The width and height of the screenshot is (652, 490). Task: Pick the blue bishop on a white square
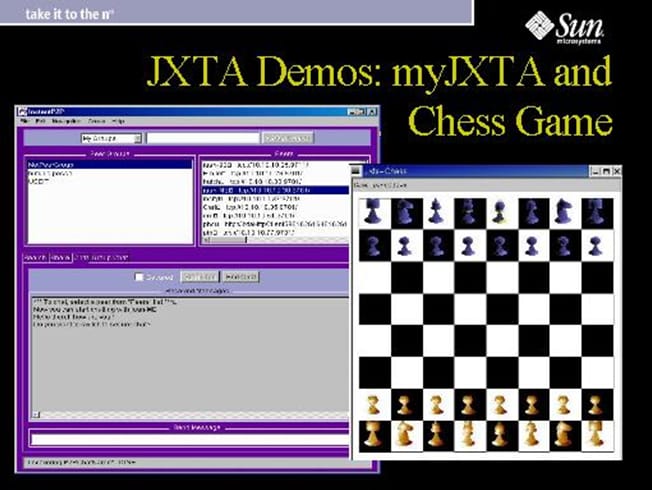click(x=435, y=211)
